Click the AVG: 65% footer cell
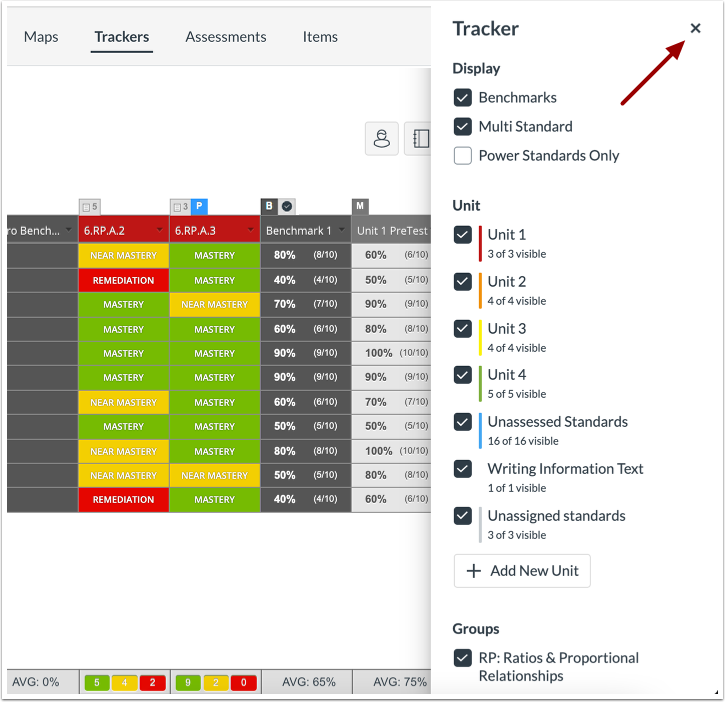 [x=308, y=682]
